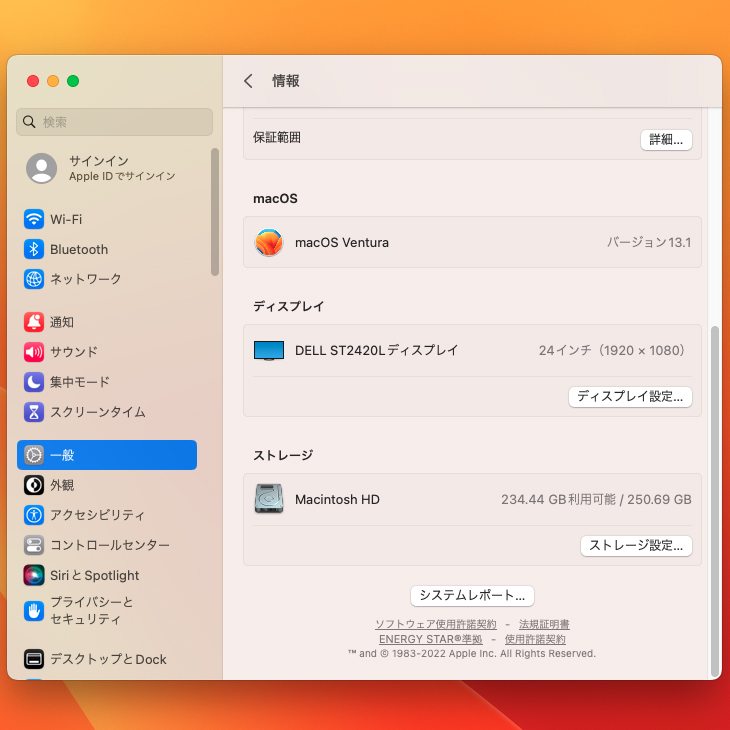This screenshot has height=730, width=730.
Task: Open Siri と Spotlight icon
Action: tap(34, 575)
